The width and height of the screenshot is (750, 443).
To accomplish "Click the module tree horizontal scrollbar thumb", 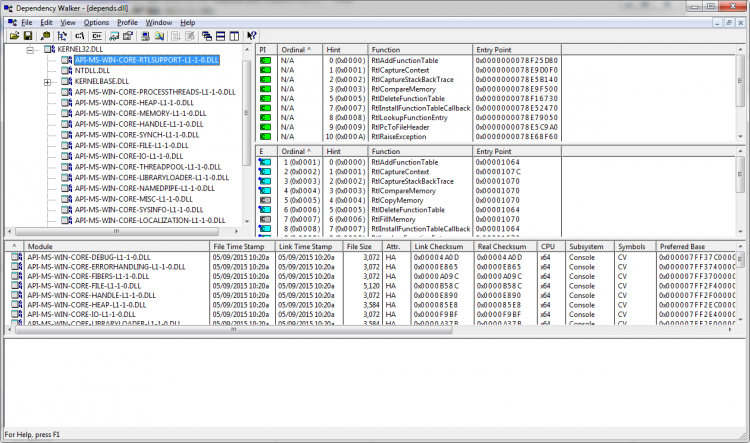I will [117, 232].
